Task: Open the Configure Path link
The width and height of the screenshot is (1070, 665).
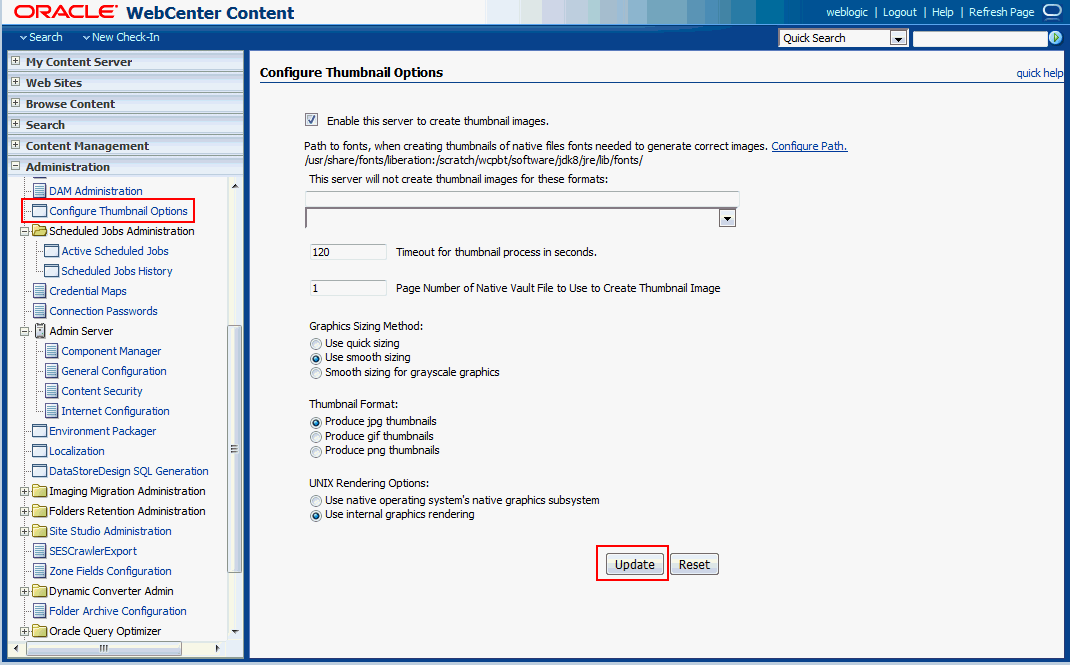Action: tap(809, 146)
